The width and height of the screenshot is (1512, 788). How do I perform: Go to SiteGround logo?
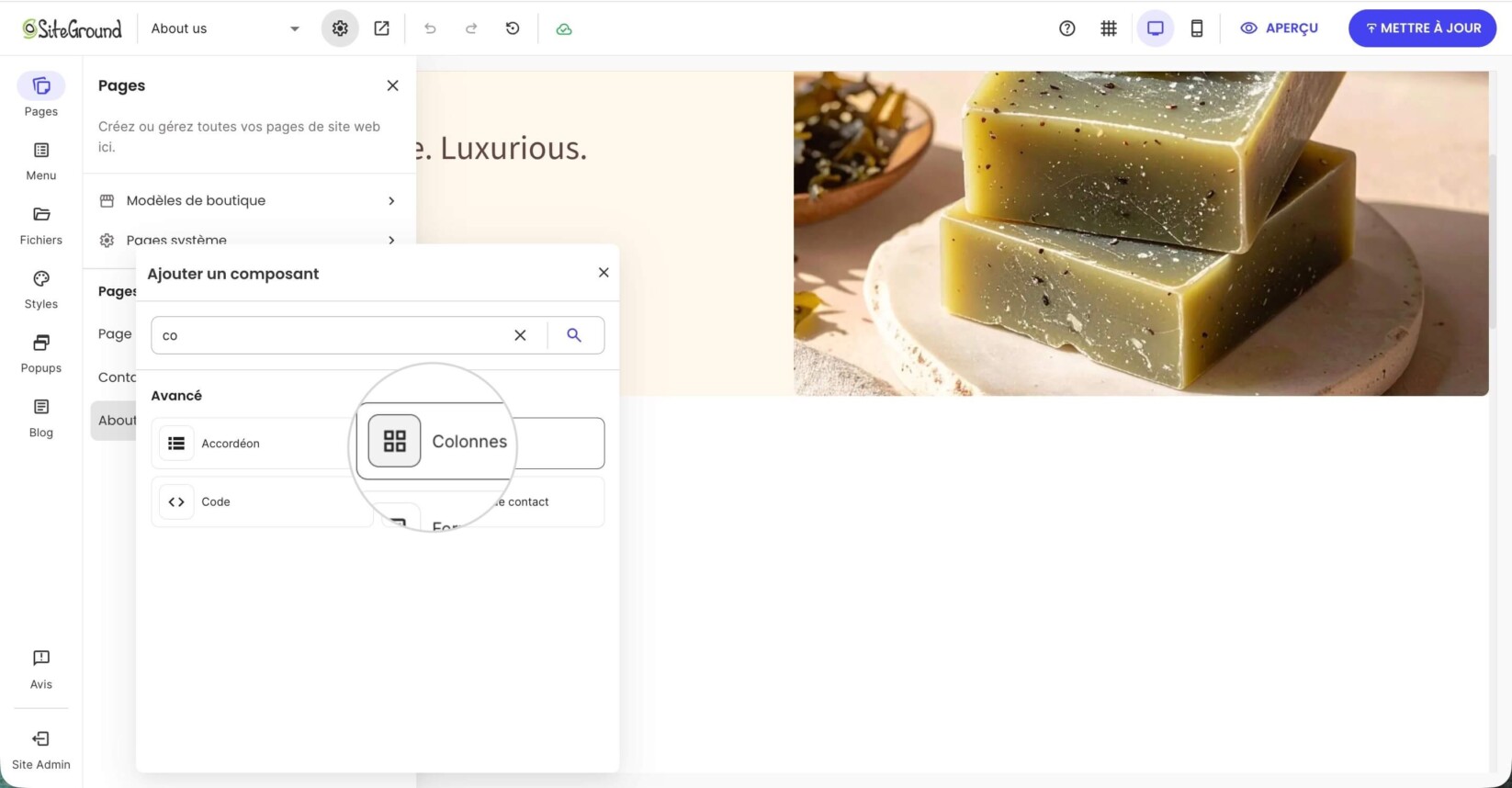click(73, 28)
